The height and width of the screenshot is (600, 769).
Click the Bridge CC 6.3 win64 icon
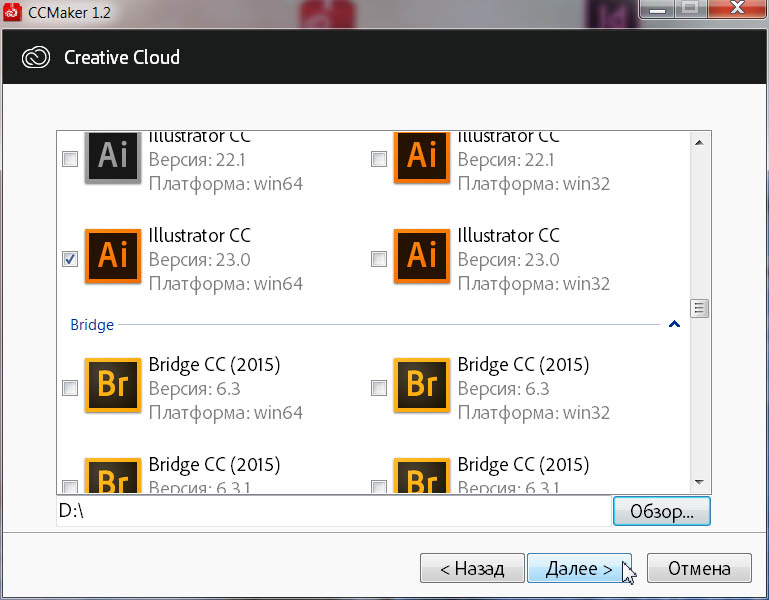[113, 386]
